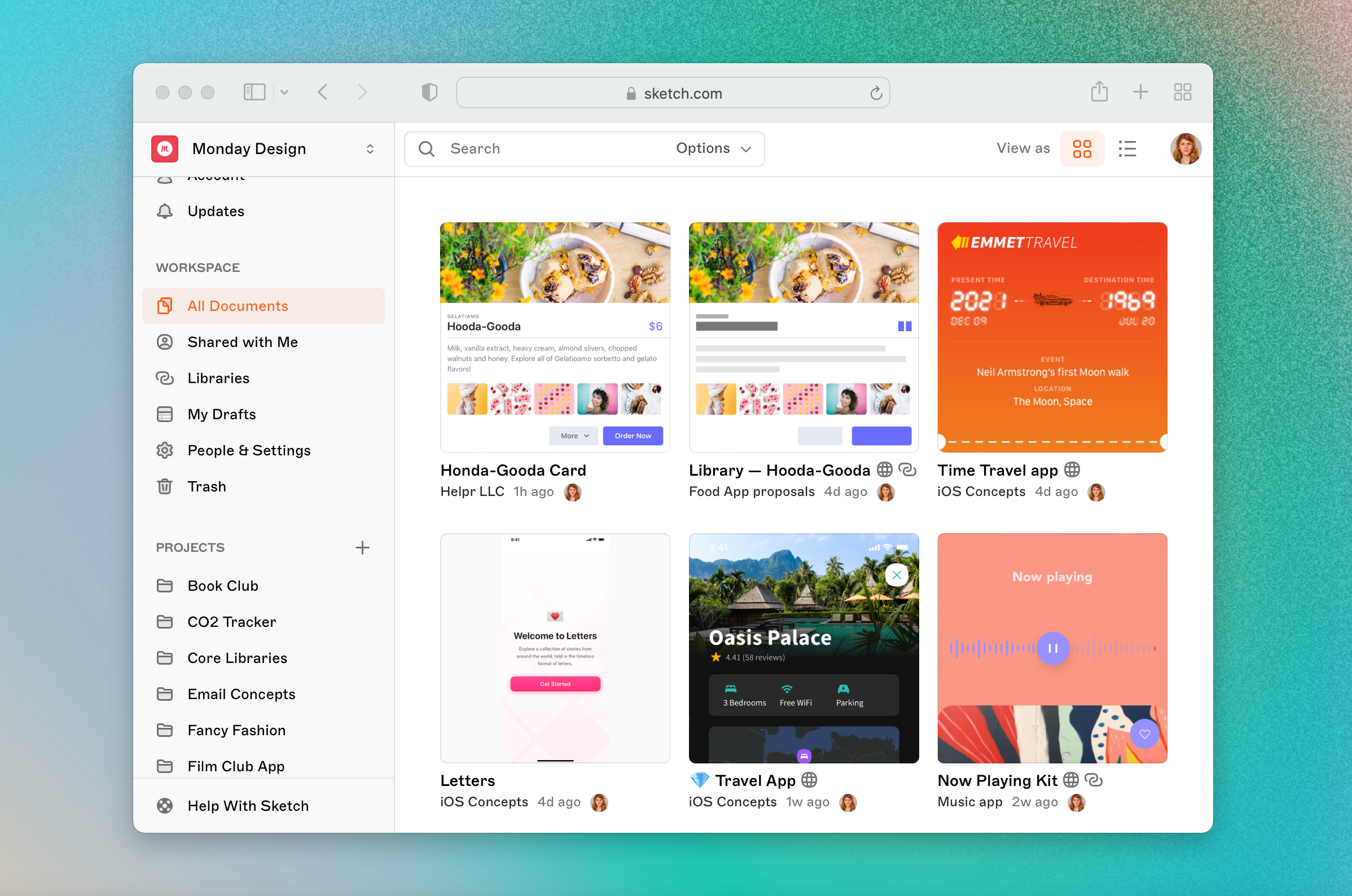Switch to grid view

click(x=1081, y=148)
